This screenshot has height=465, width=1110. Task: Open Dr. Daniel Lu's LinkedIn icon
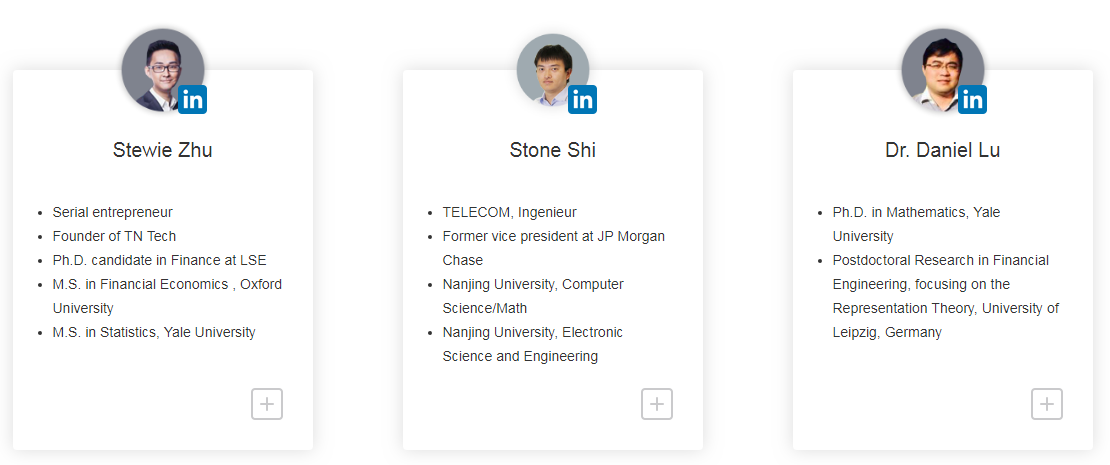[x=972, y=99]
